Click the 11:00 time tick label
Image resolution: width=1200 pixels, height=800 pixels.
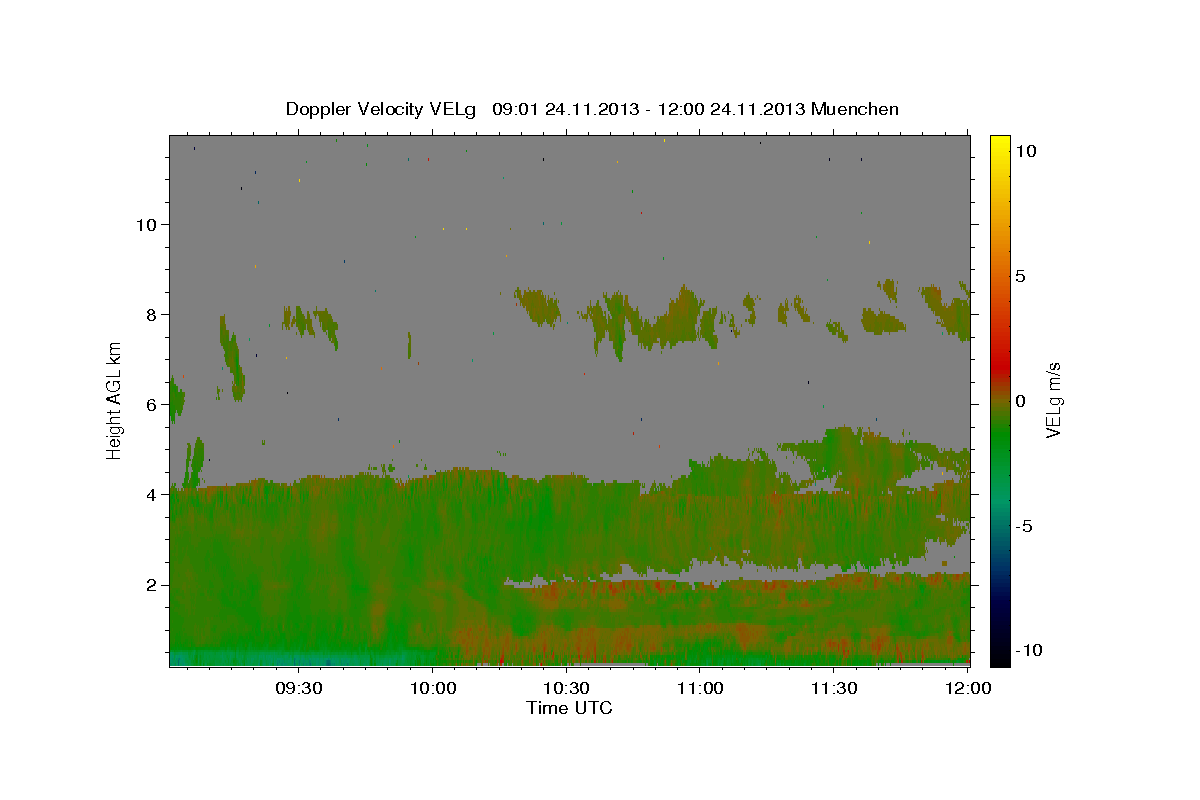[700, 688]
